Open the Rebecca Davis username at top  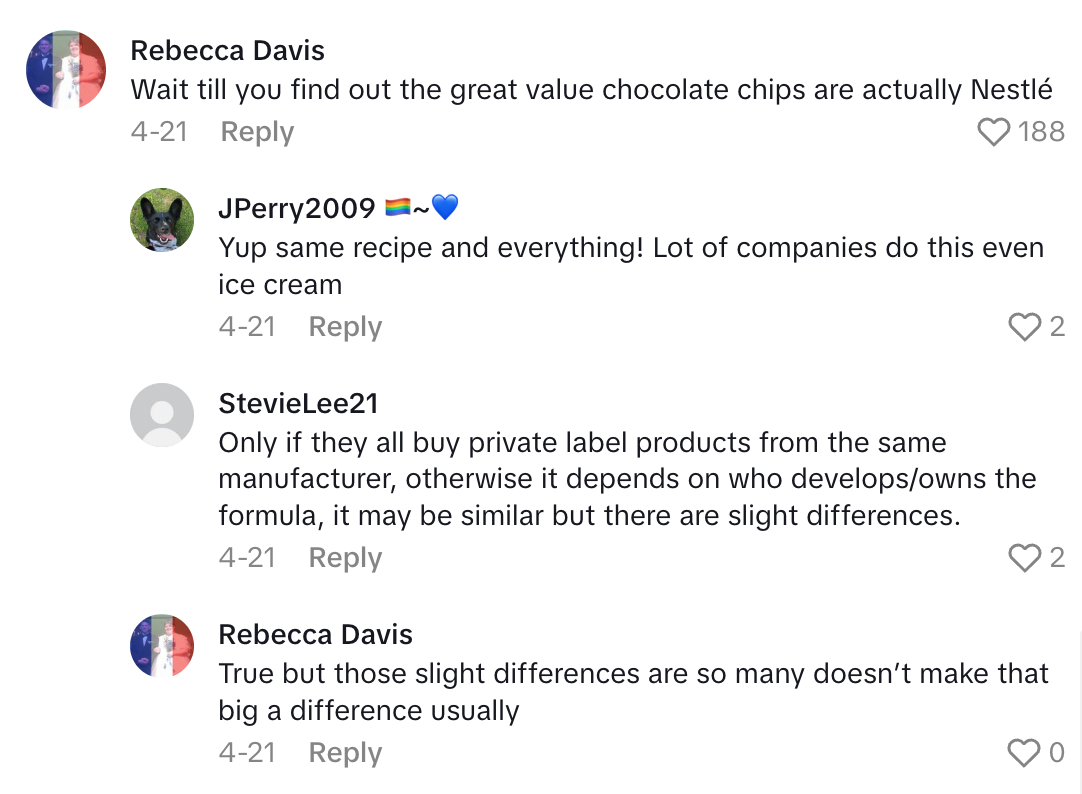coord(227,51)
